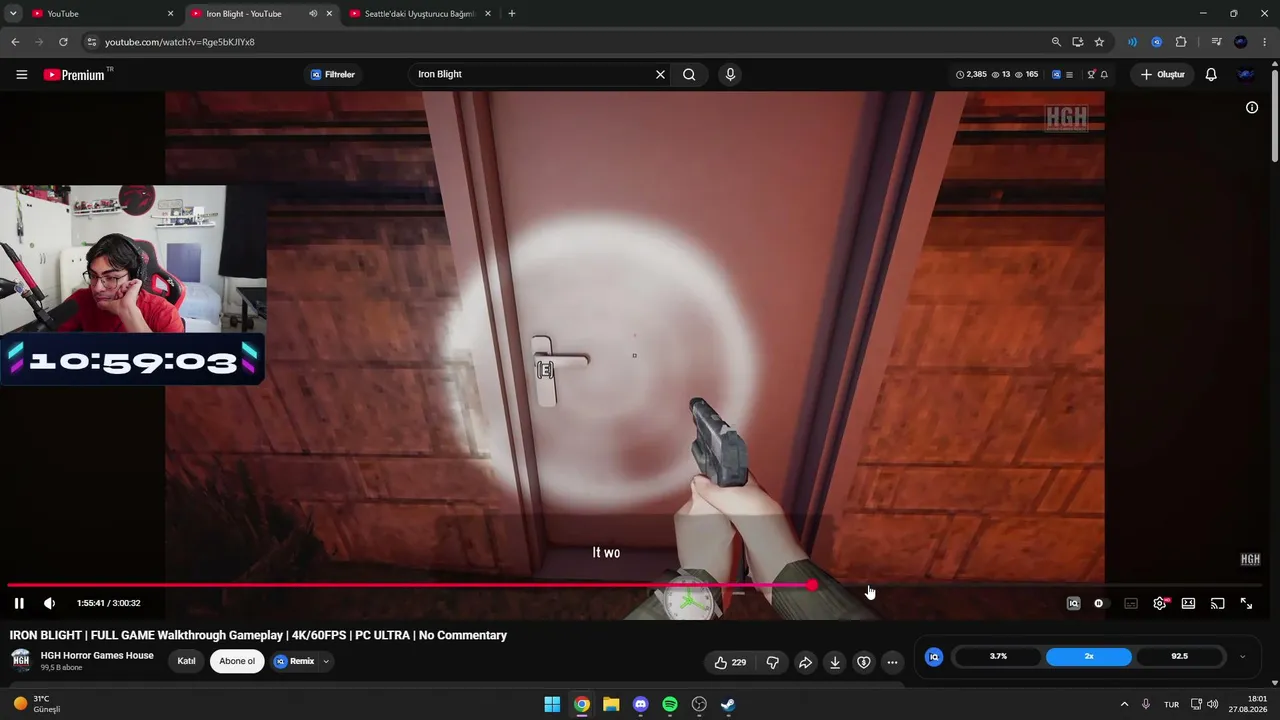1280x720 pixels.
Task: Click the HGH channel avatar
Action: [x=21, y=660]
